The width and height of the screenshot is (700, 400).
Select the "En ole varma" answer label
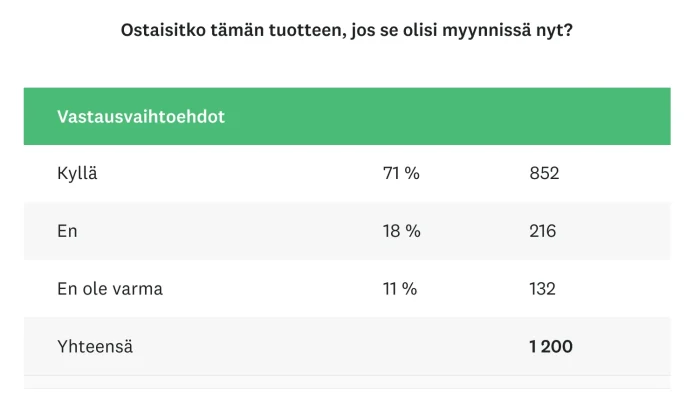(110, 289)
